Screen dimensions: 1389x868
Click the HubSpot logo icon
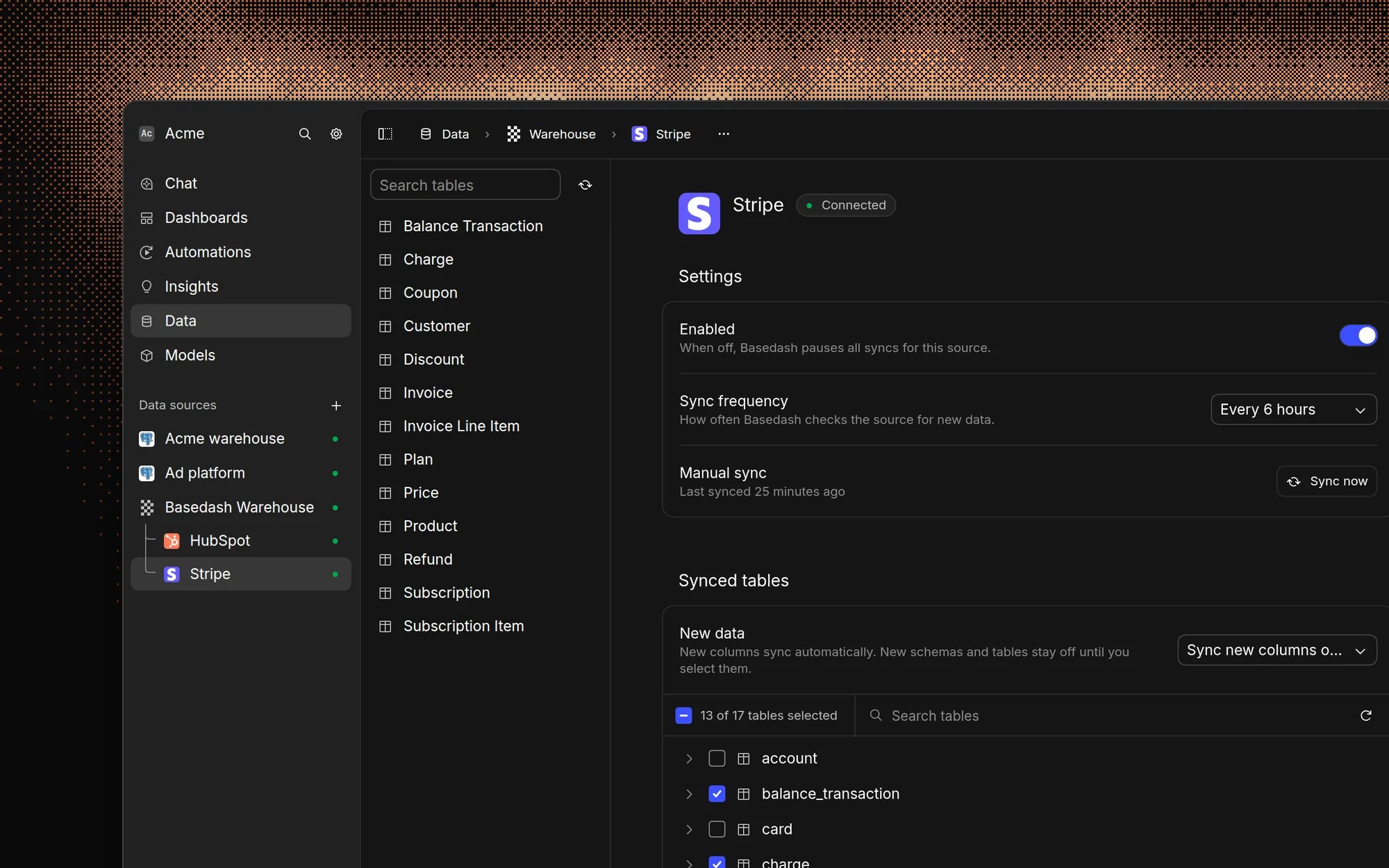coord(172,541)
